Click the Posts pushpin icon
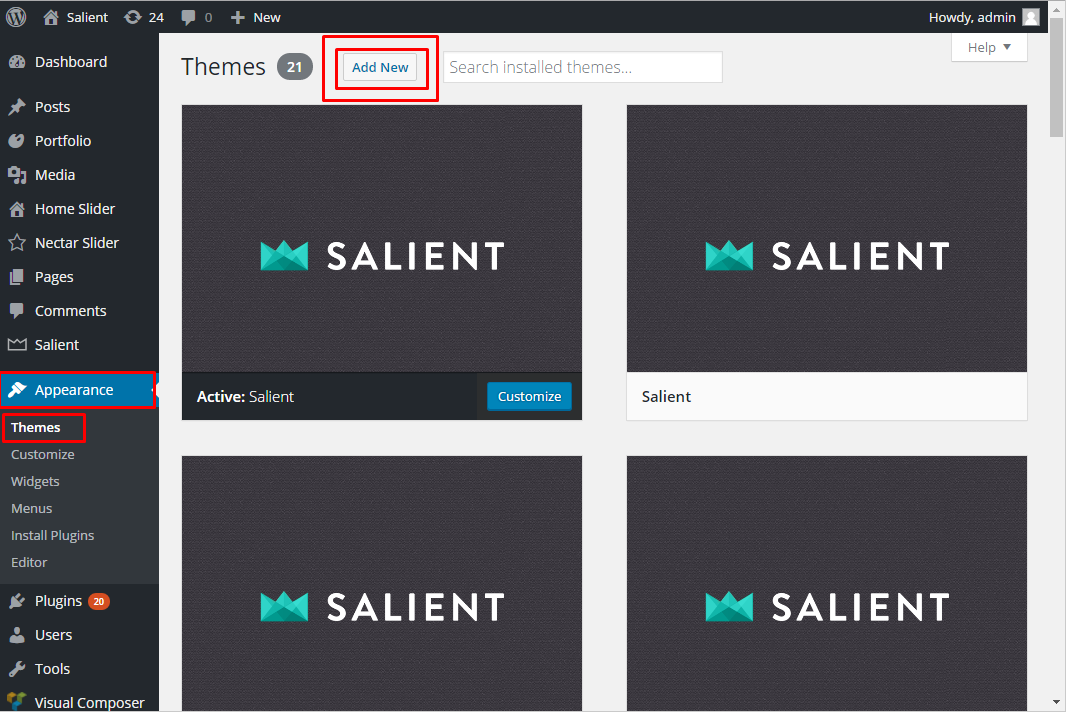Image resolution: width=1066 pixels, height=712 pixels. pos(17,107)
